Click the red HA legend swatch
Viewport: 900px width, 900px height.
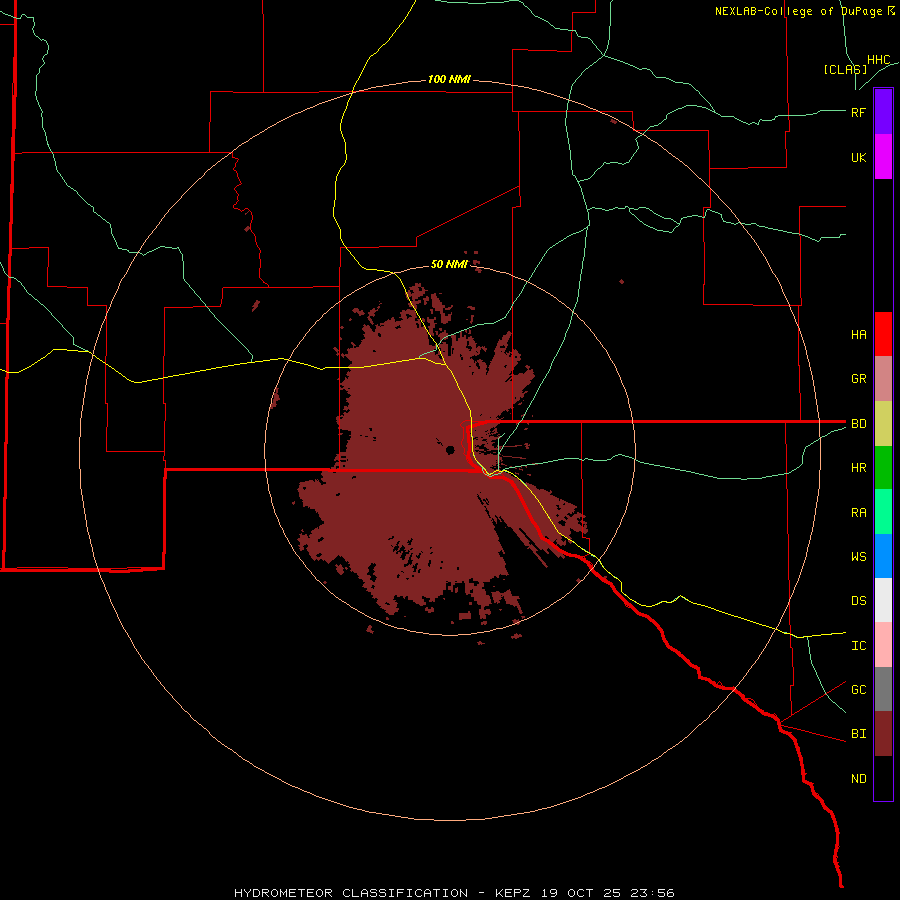pyautogui.click(x=883, y=334)
